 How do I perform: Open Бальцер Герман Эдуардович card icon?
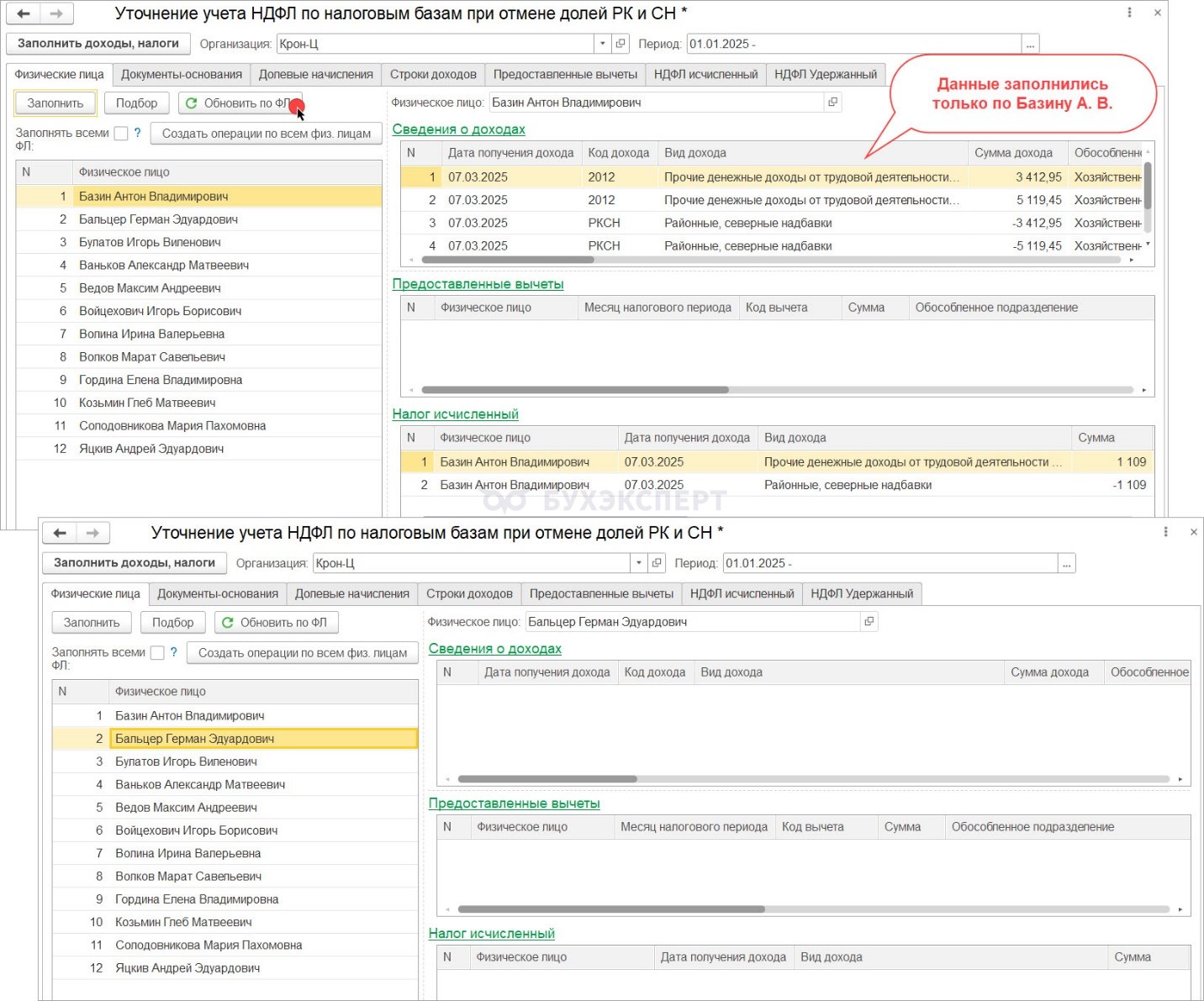[x=869, y=621]
